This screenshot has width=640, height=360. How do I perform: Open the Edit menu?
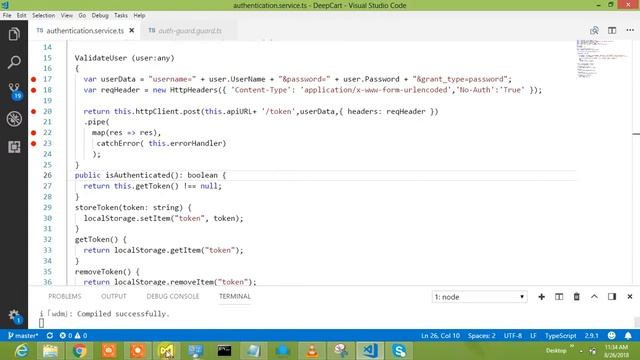tap(21, 16)
